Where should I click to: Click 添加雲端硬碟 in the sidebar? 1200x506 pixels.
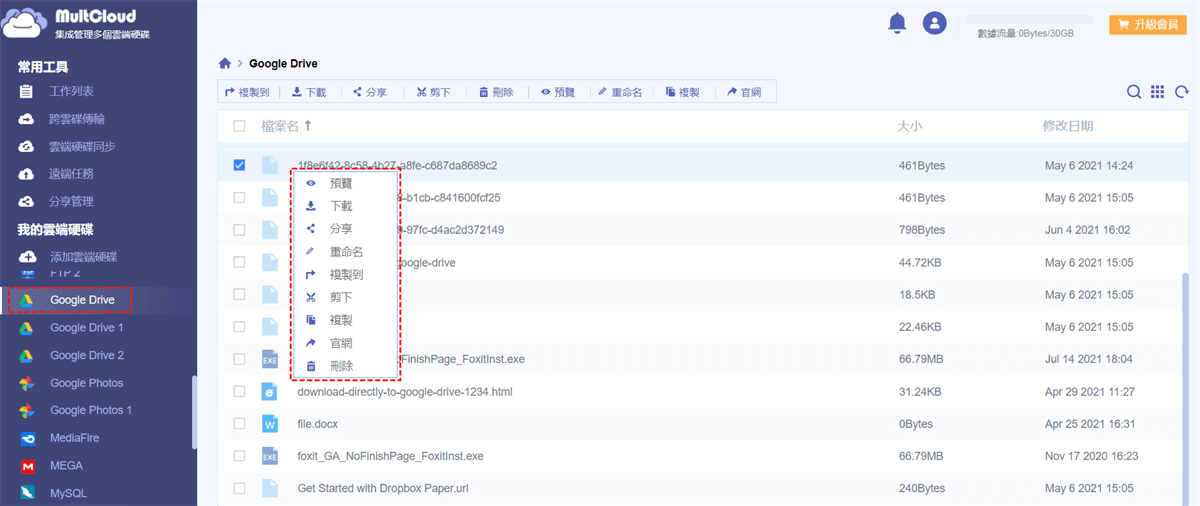click(x=83, y=257)
